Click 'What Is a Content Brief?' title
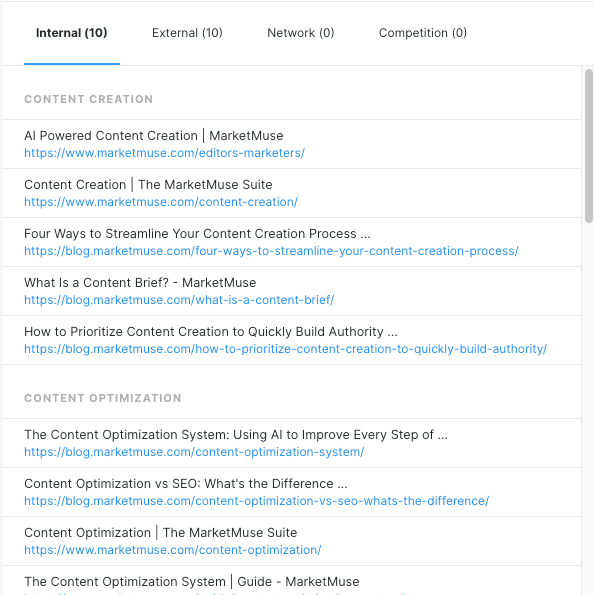This screenshot has height=595, width=594. [x=140, y=283]
